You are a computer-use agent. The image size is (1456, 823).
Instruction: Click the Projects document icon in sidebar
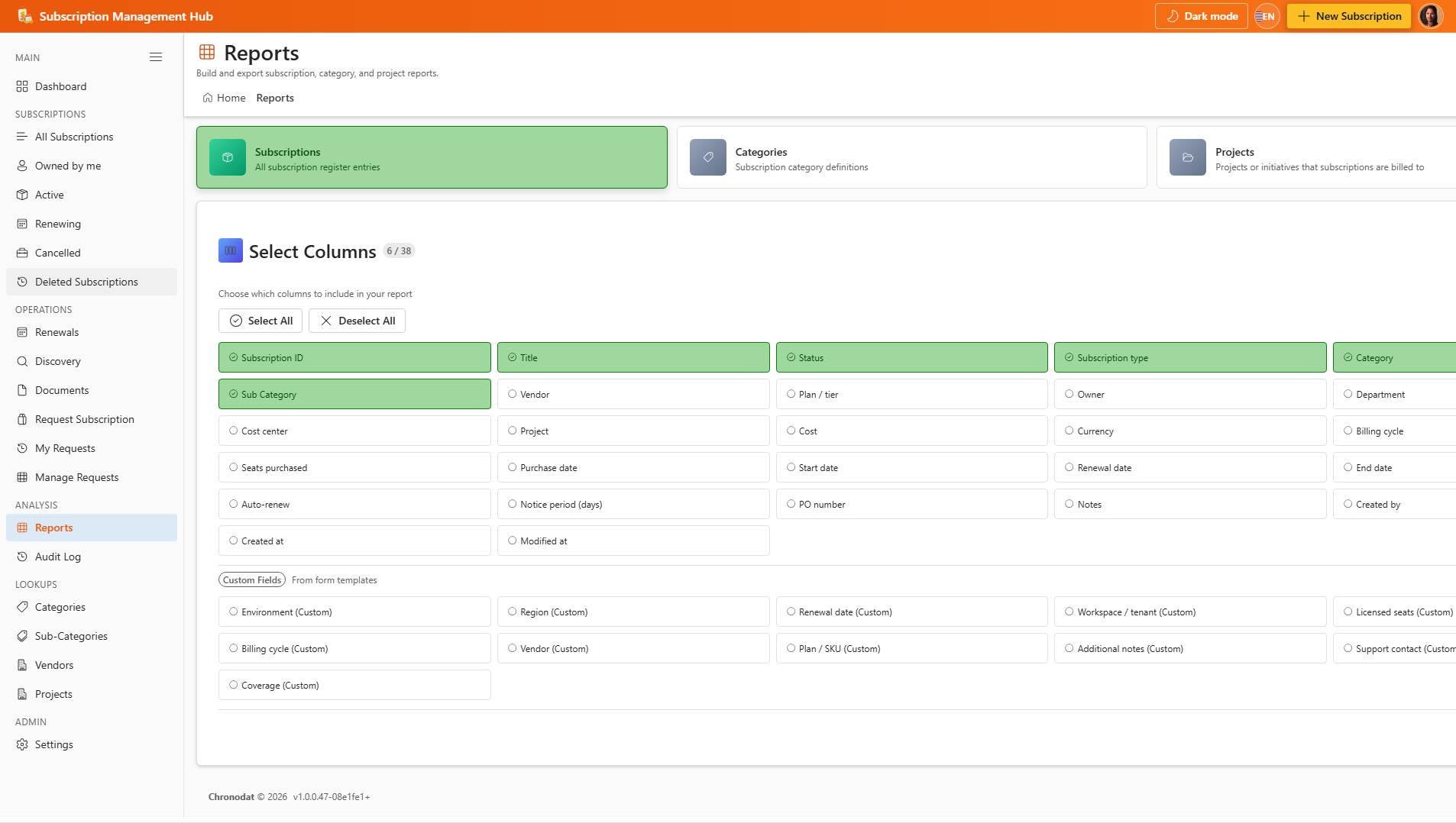[22, 694]
